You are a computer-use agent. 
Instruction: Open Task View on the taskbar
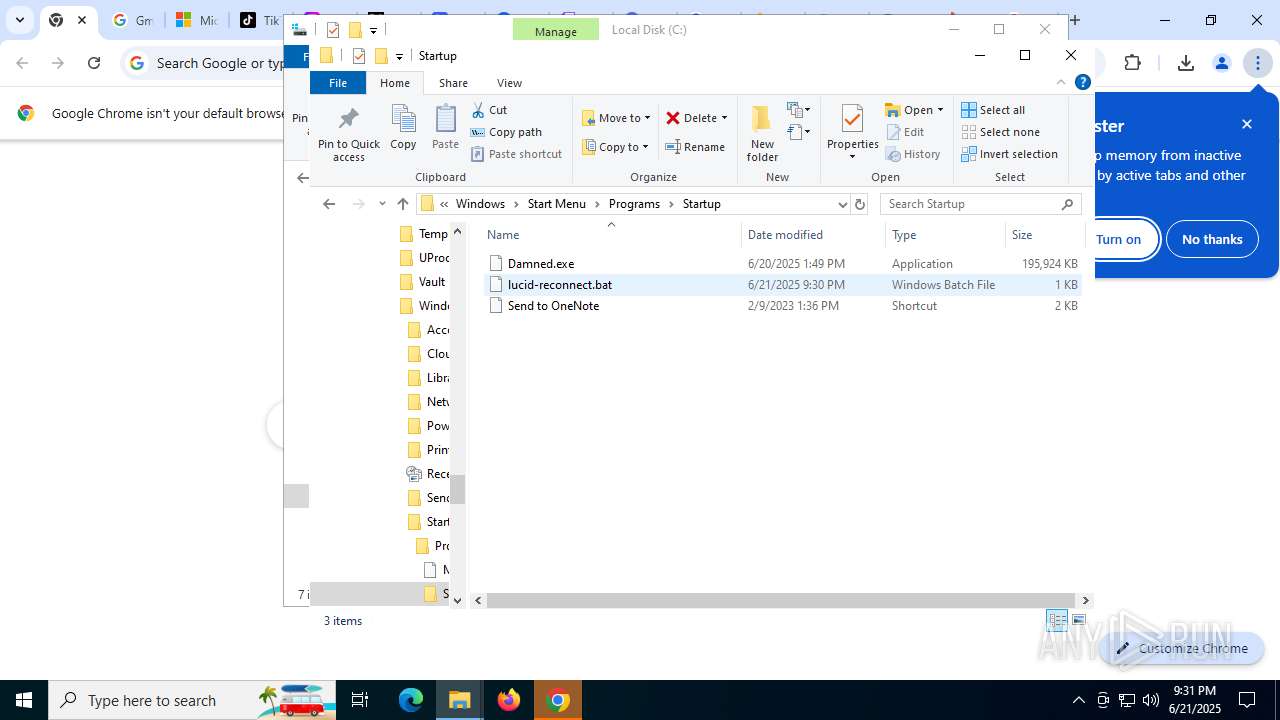tap(360, 700)
